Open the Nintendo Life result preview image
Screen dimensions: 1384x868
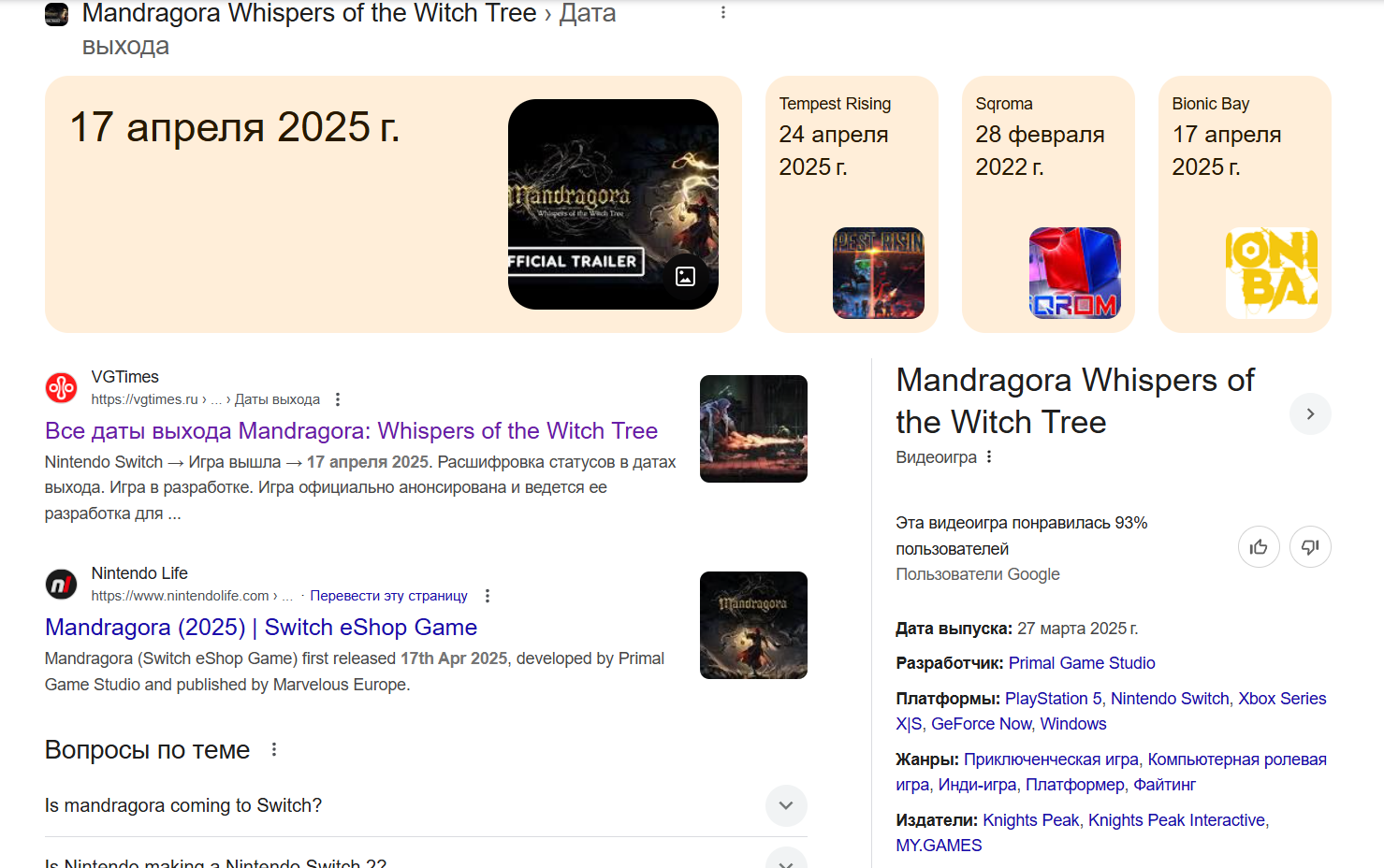pos(753,625)
